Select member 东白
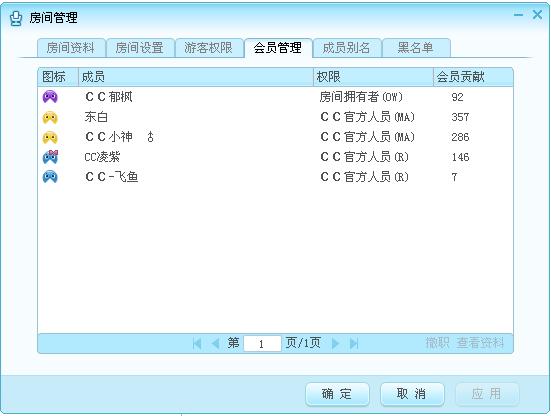This screenshot has height=416, width=551. pyautogui.click(x=96, y=117)
